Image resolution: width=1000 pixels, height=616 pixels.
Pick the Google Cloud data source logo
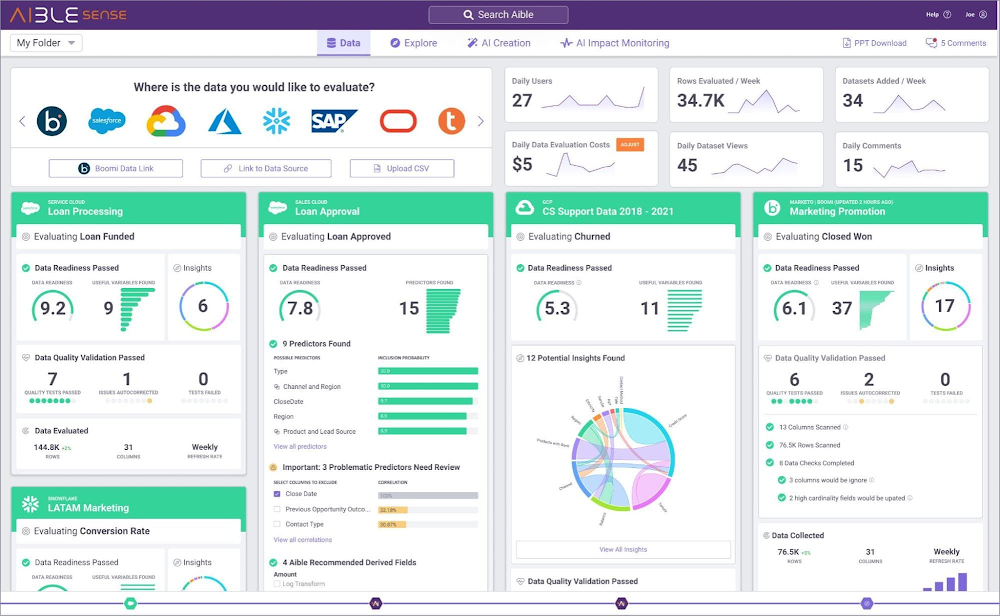(166, 121)
